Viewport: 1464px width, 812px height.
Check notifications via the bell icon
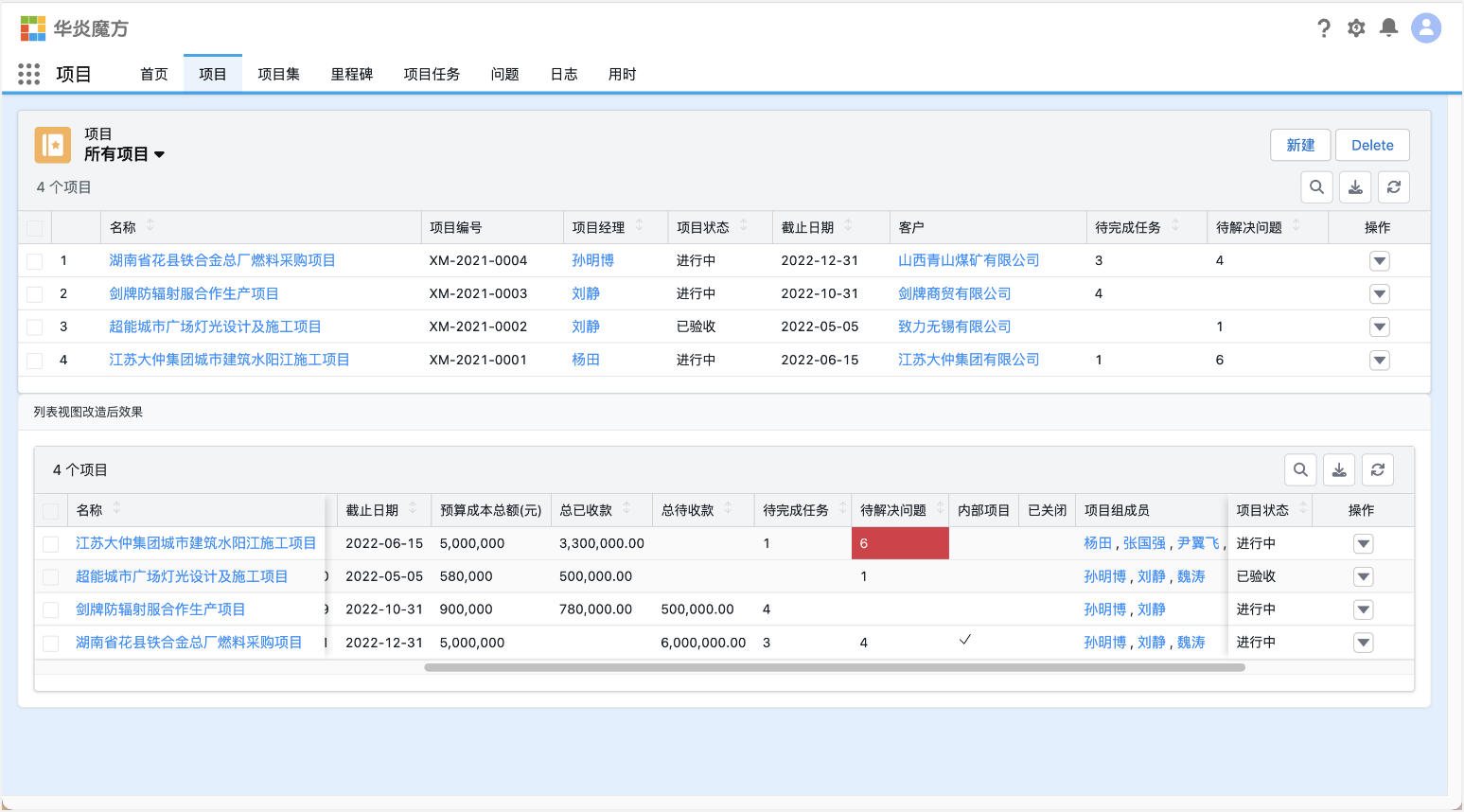pyautogui.click(x=1388, y=28)
